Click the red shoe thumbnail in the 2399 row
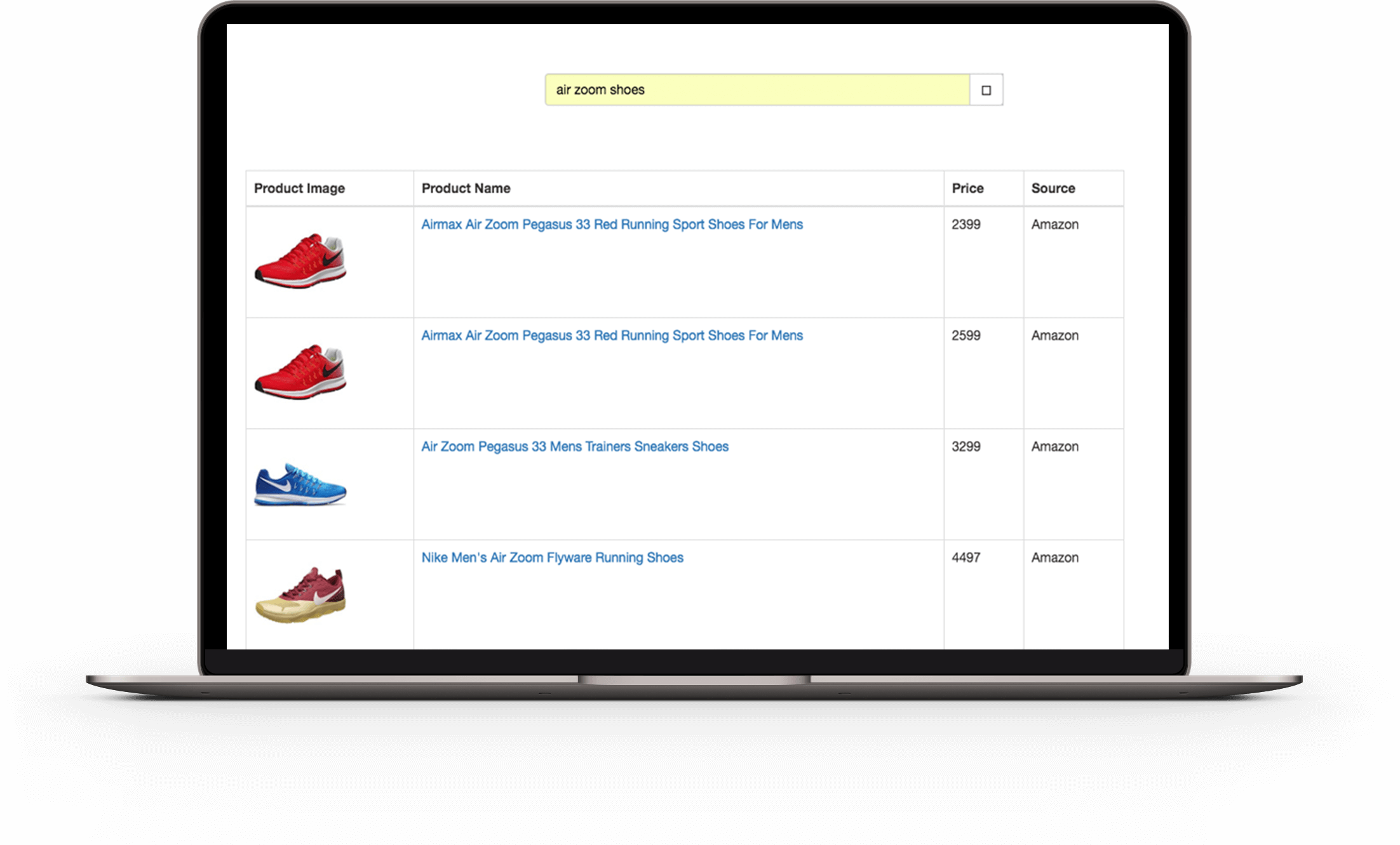The width and height of the screenshot is (1400, 845). [x=300, y=262]
